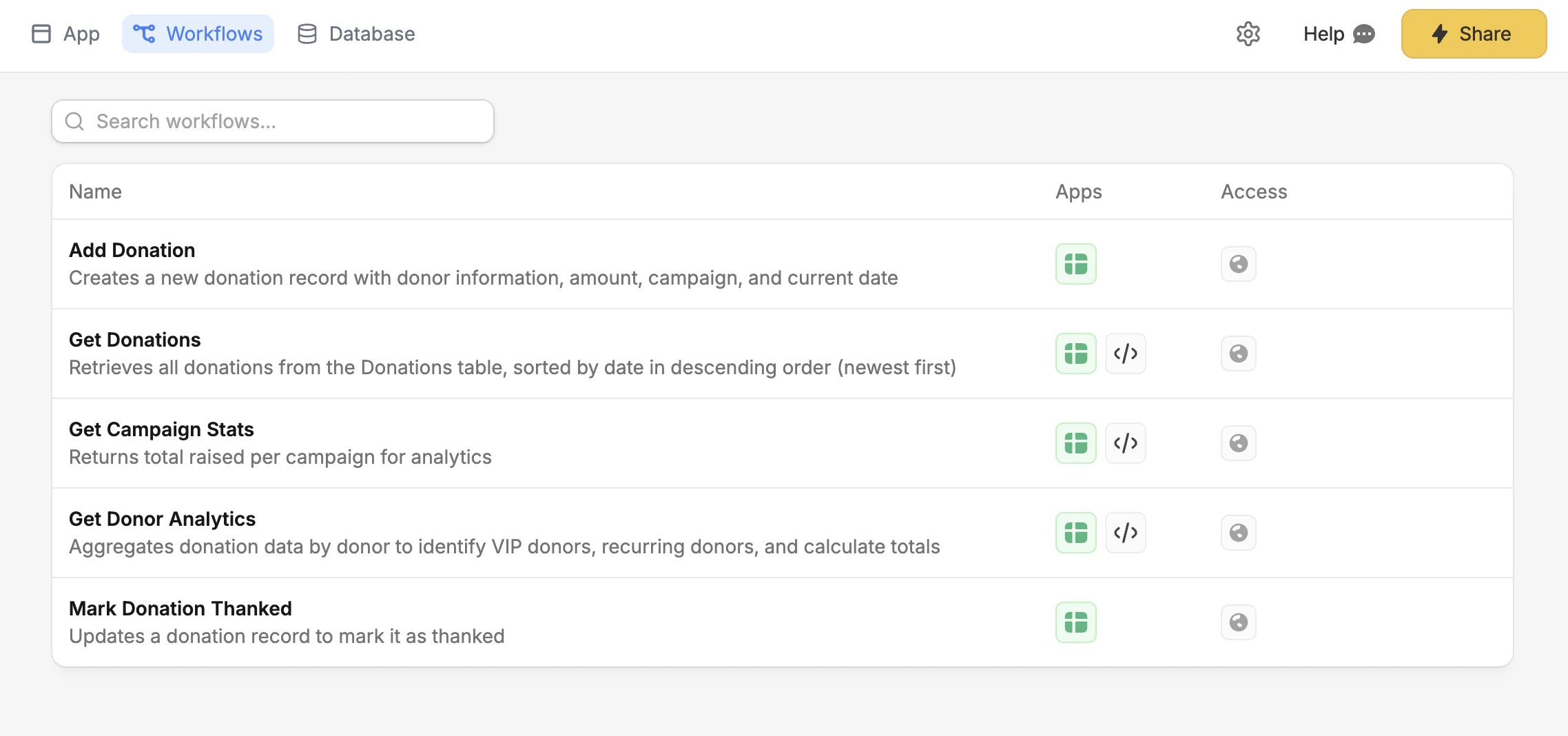Open the settings gear icon
Viewport: 1568px width, 736px height.
[1248, 34]
